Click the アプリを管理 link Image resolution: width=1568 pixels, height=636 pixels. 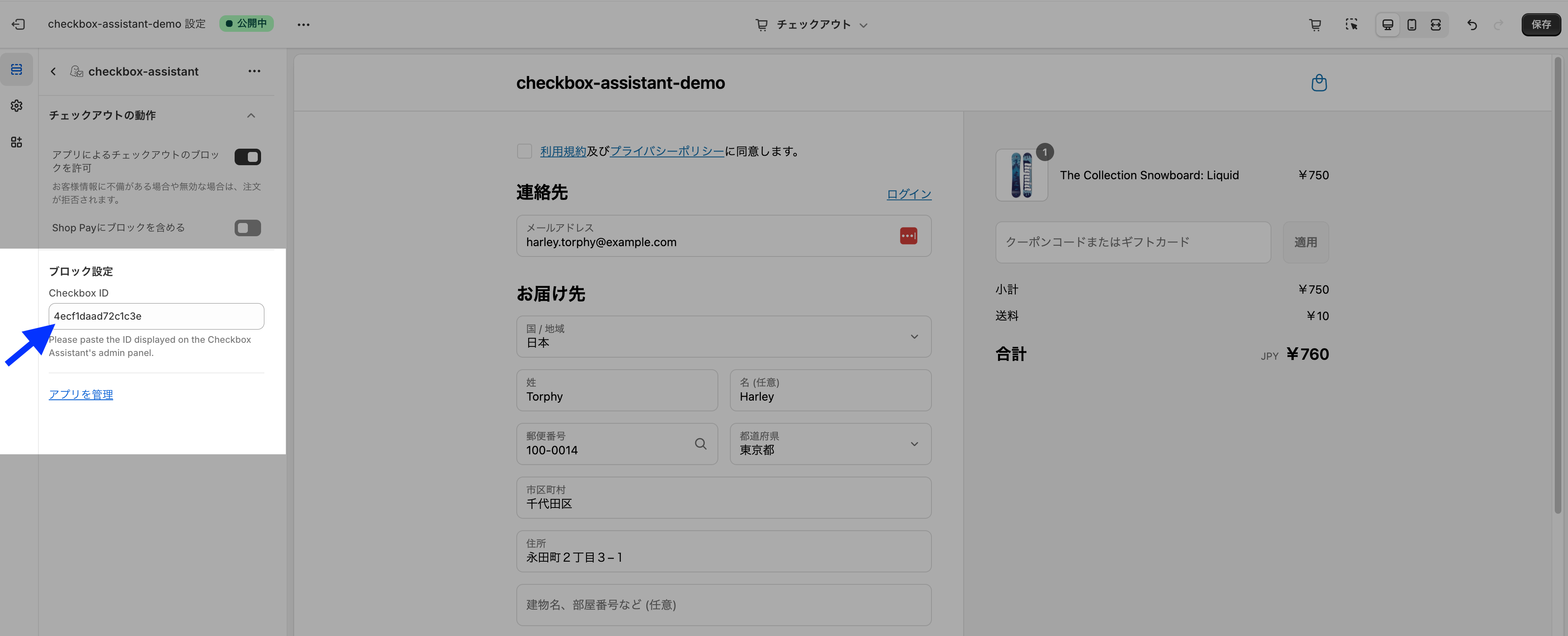(81, 394)
